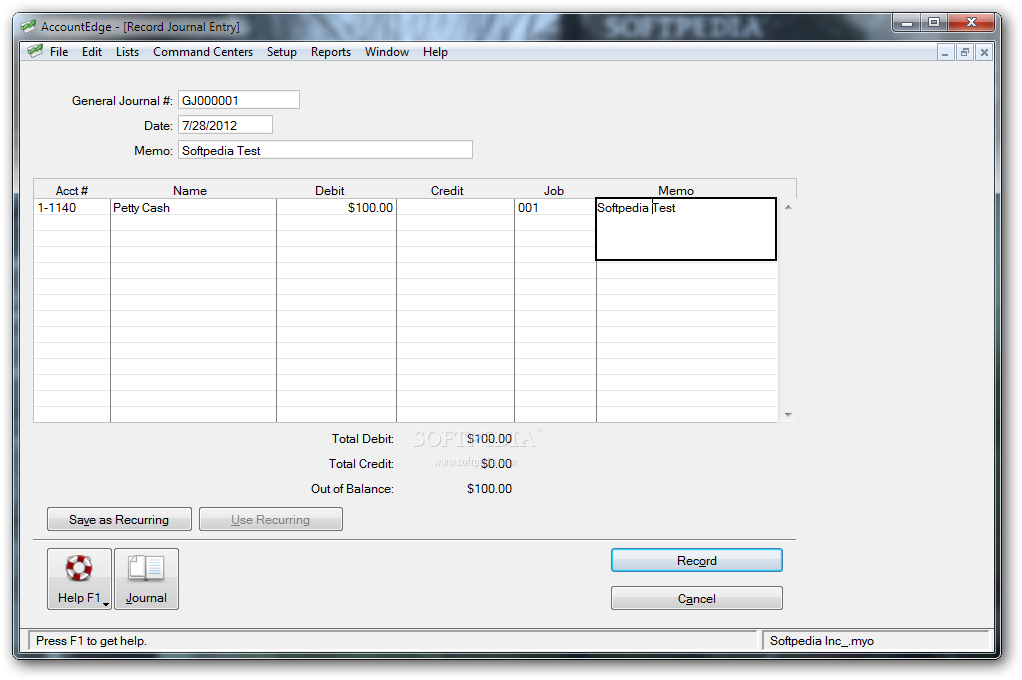Image resolution: width=1022 pixels, height=680 pixels.
Task: Click the Job column header
Action: (x=554, y=190)
